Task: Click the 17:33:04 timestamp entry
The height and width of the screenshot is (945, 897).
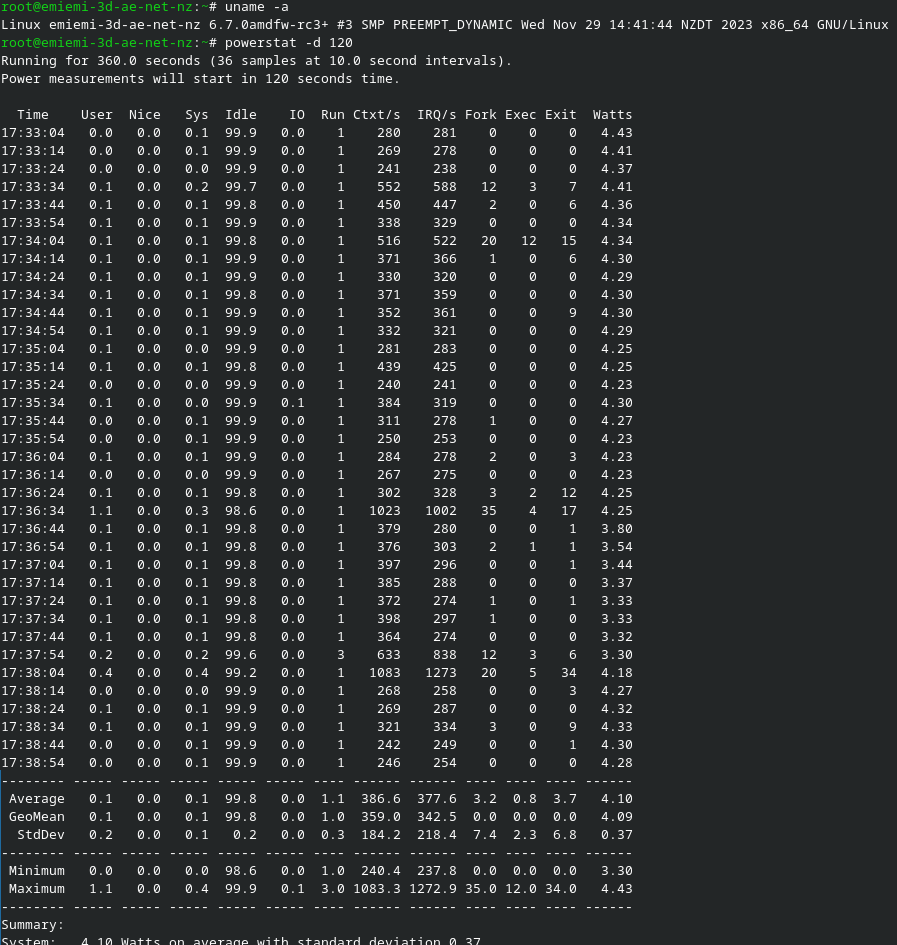Action: [x=33, y=132]
